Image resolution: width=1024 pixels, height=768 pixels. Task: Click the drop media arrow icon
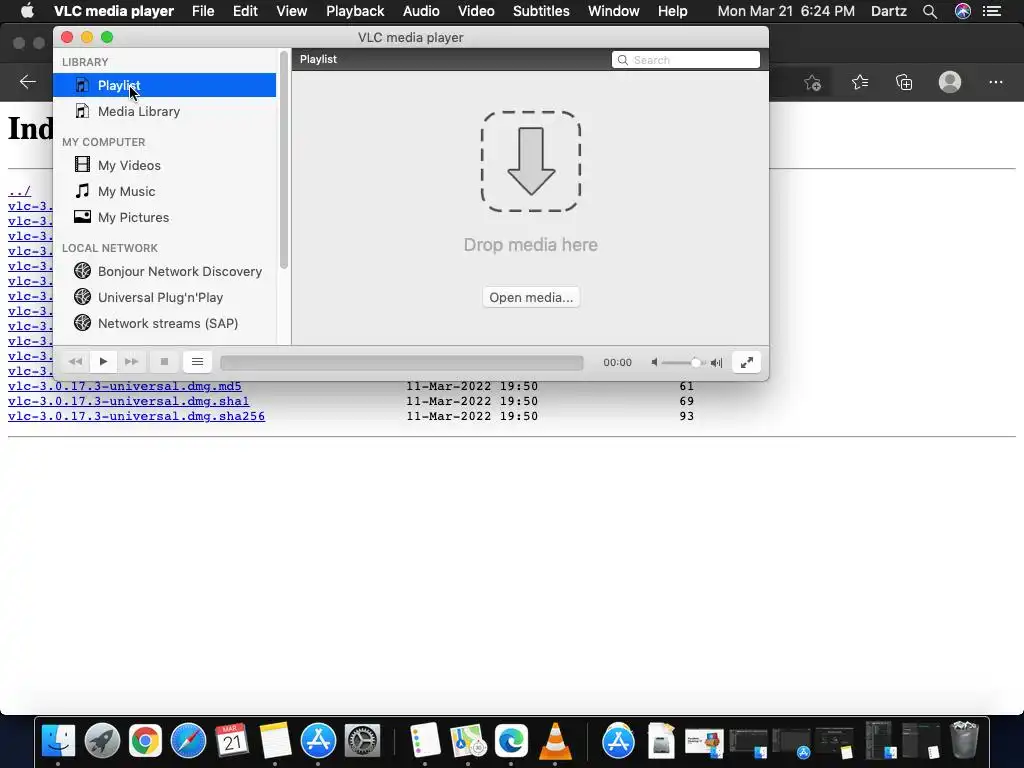tap(531, 161)
